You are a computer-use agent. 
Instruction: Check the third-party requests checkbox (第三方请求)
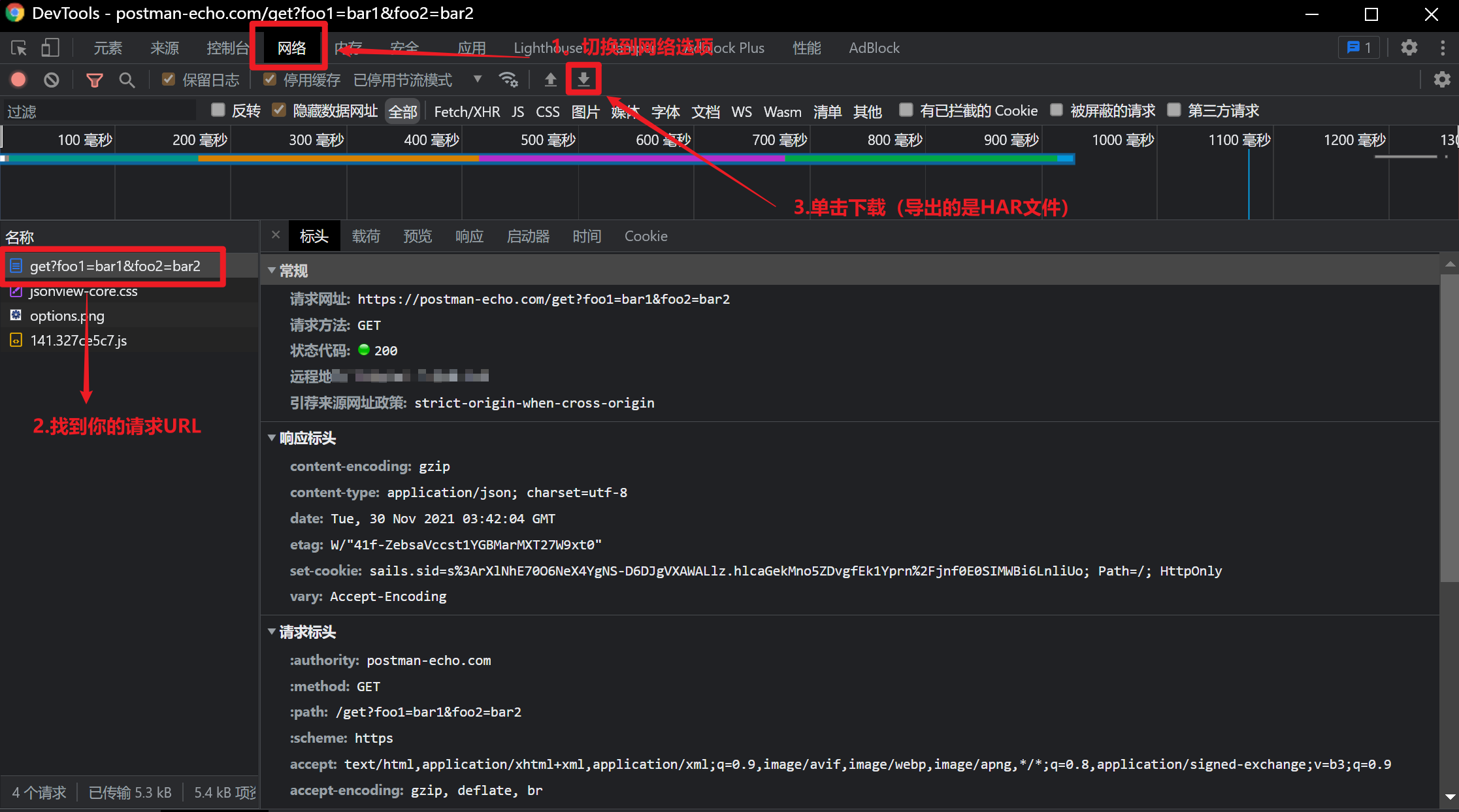(x=1174, y=110)
